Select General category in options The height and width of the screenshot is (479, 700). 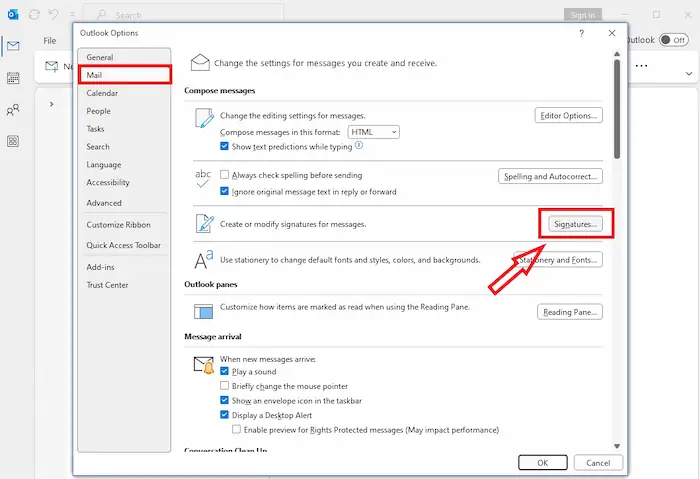click(124, 57)
